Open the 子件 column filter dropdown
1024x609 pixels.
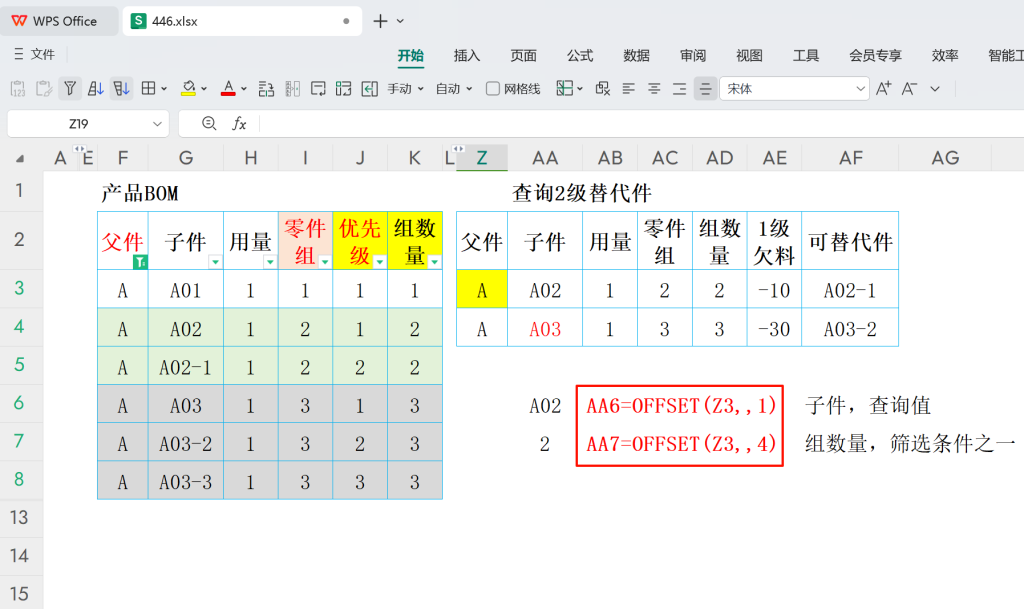pos(215,262)
